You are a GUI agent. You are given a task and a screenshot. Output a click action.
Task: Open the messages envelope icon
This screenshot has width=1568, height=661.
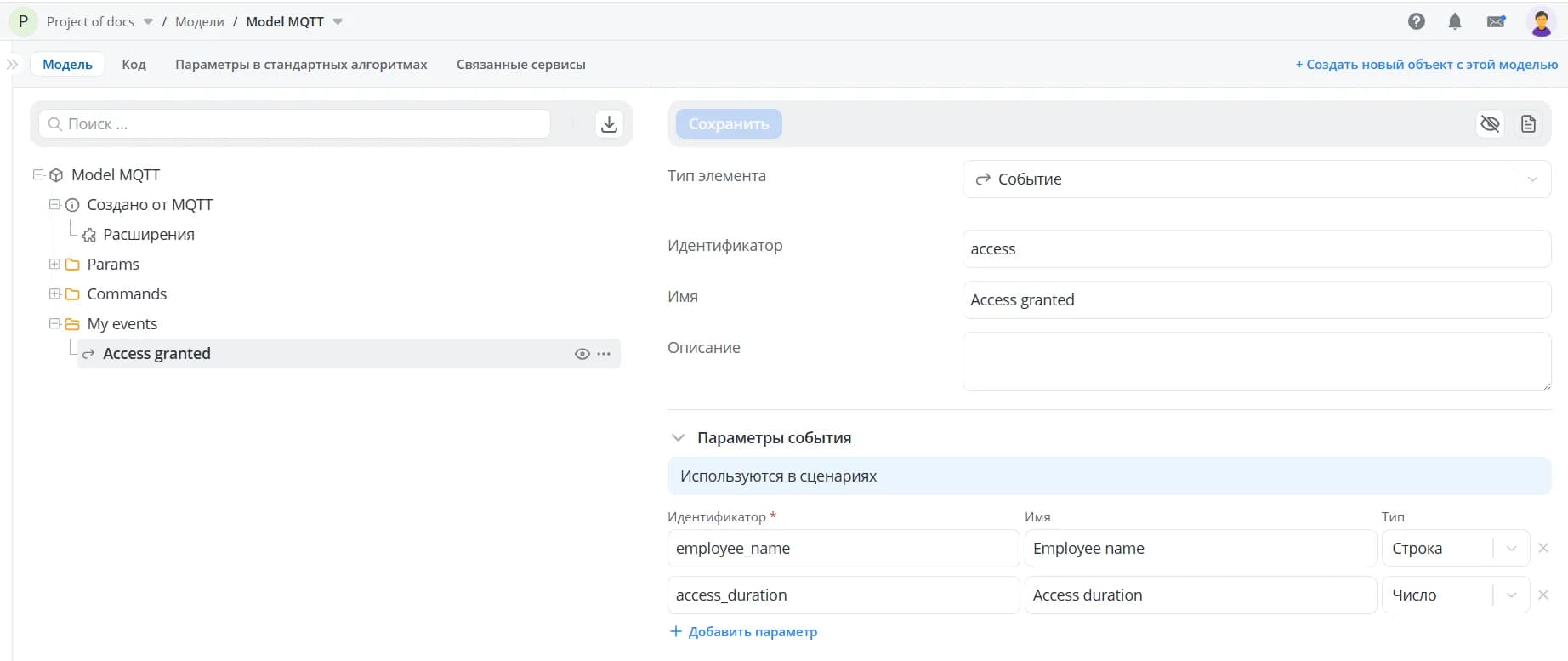[1497, 21]
